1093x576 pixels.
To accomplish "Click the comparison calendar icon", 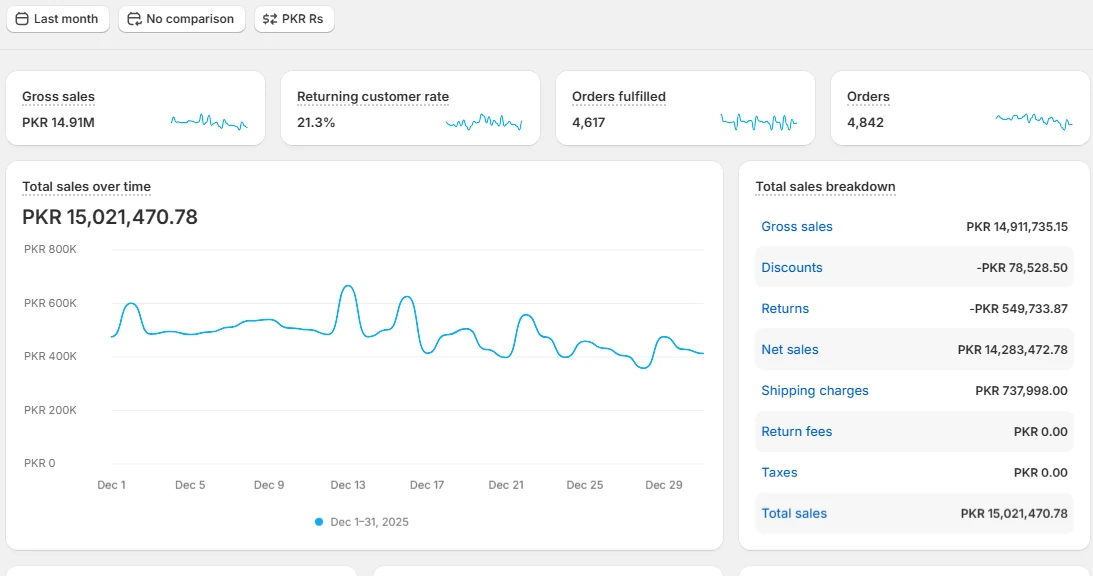I will coord(135,19).
